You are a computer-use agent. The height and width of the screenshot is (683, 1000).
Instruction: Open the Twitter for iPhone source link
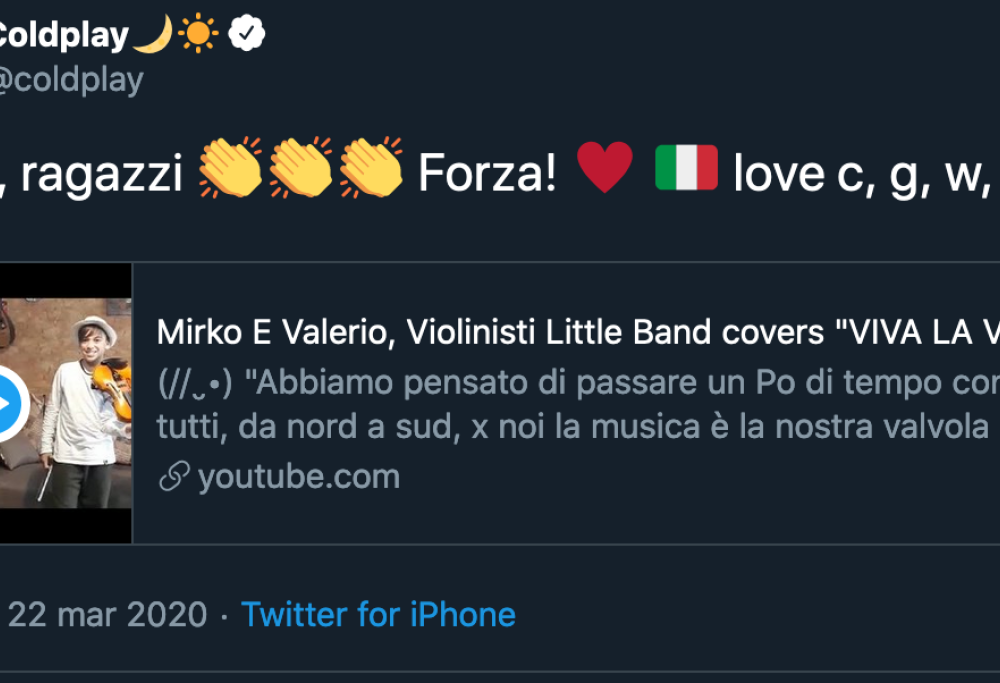[378, 614]
